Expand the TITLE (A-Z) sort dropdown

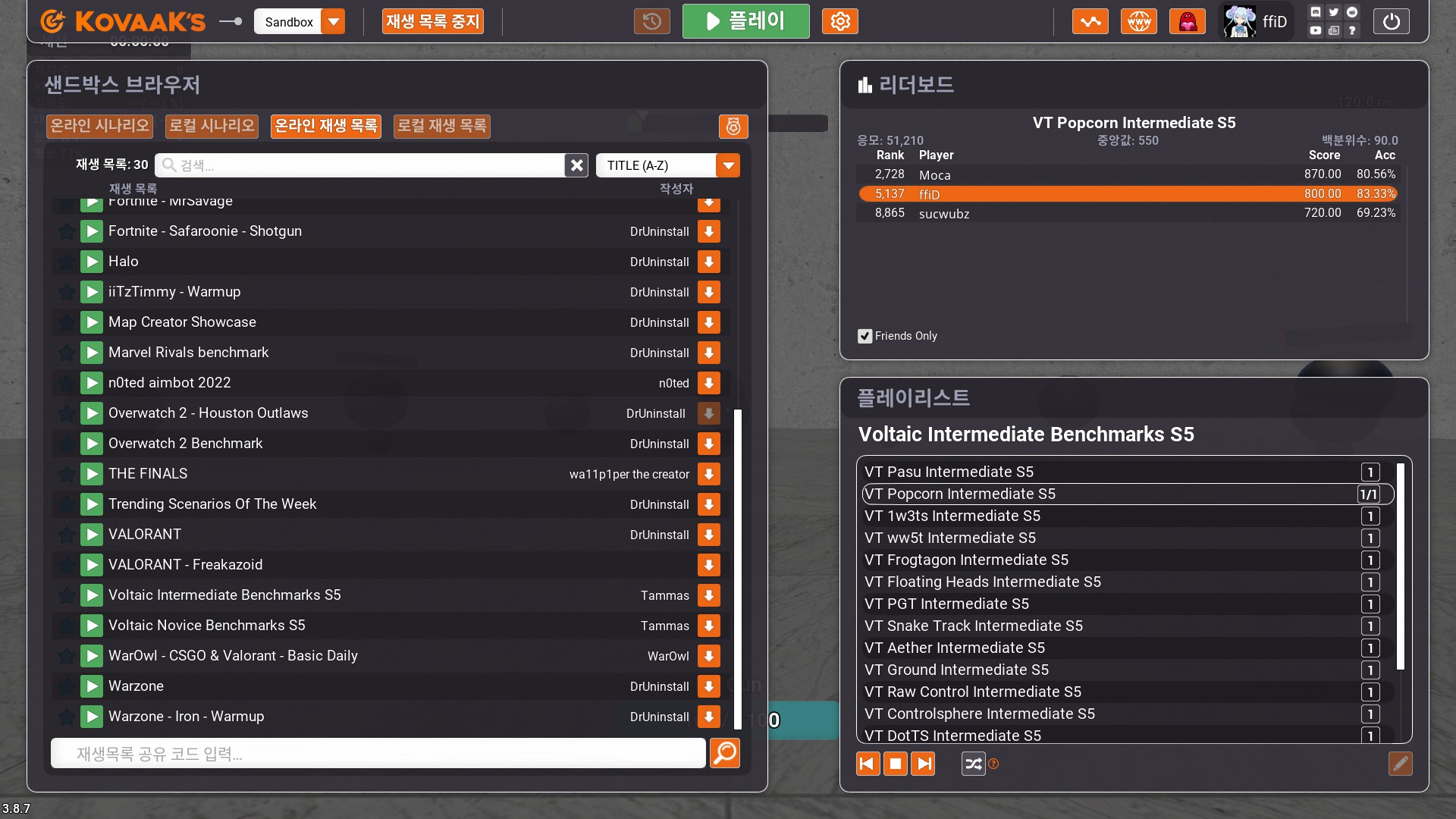727,165
